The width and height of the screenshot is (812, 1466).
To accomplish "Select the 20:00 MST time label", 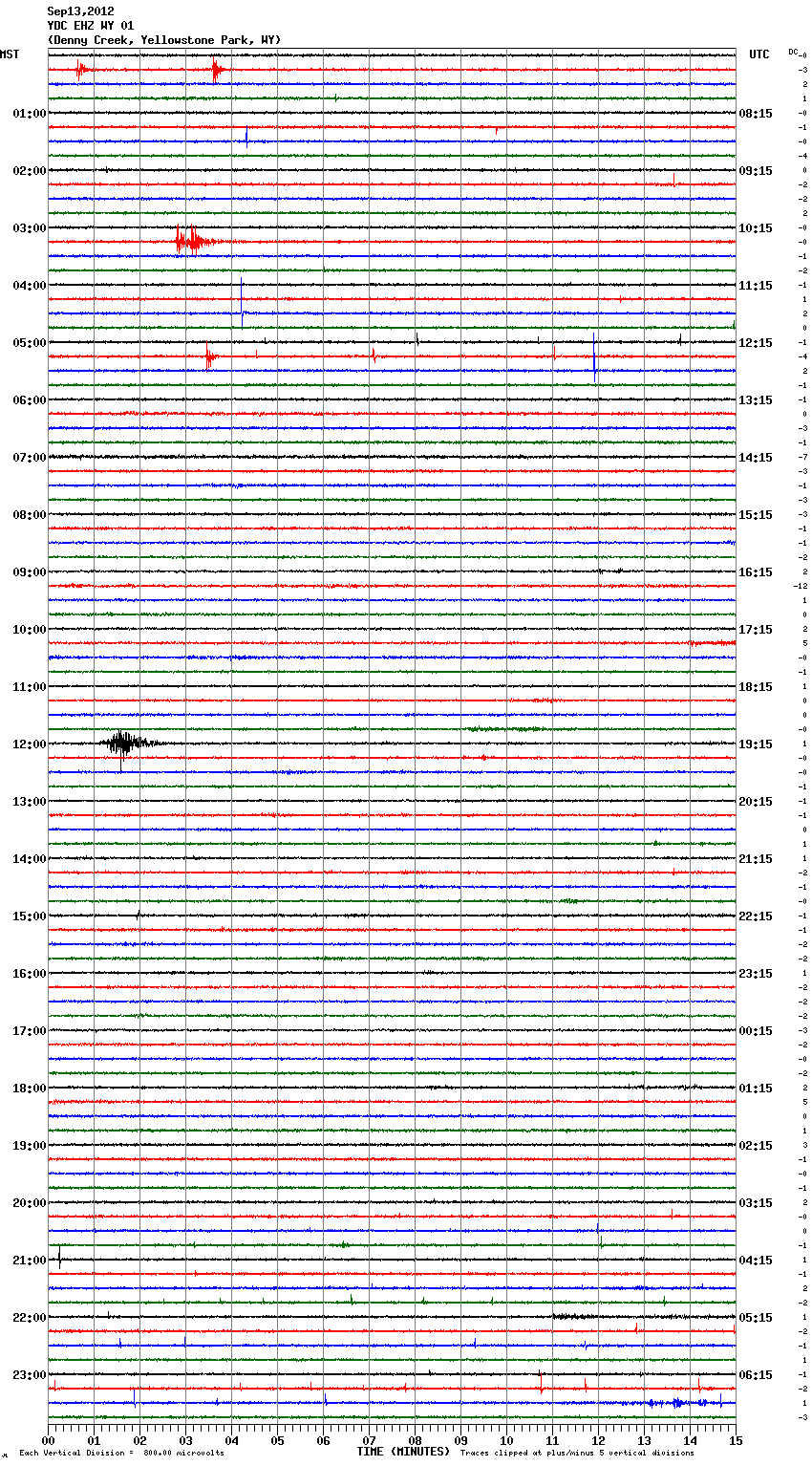I will [30, 1203].
